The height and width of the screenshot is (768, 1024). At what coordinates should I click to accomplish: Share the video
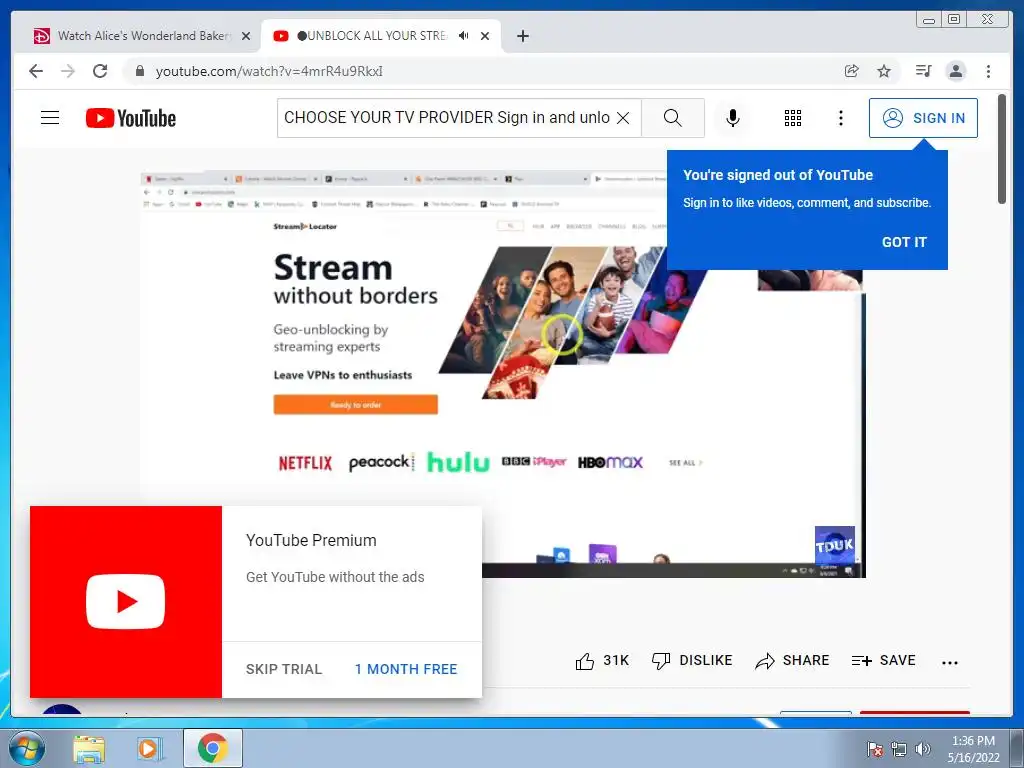pyautogui.click(x=792, y=661)
